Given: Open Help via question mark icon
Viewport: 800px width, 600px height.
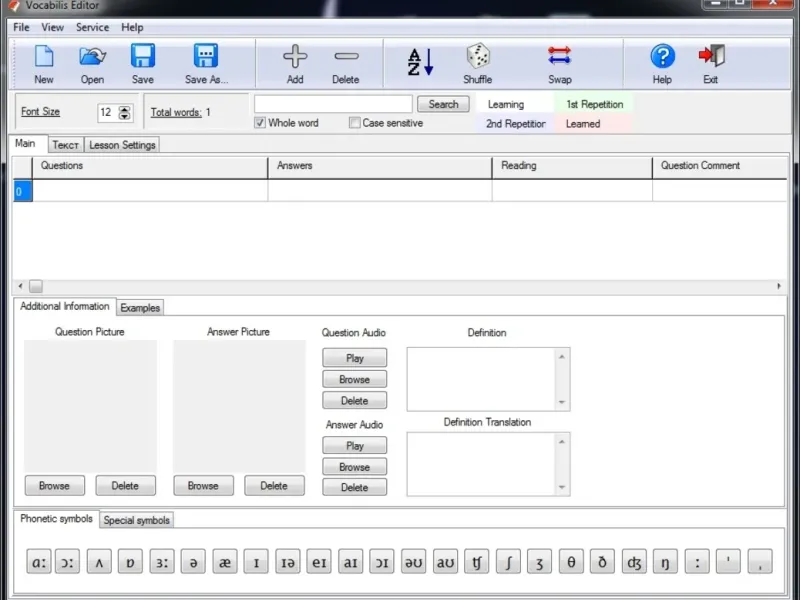Looking at the screenshot, I should 662,64.
